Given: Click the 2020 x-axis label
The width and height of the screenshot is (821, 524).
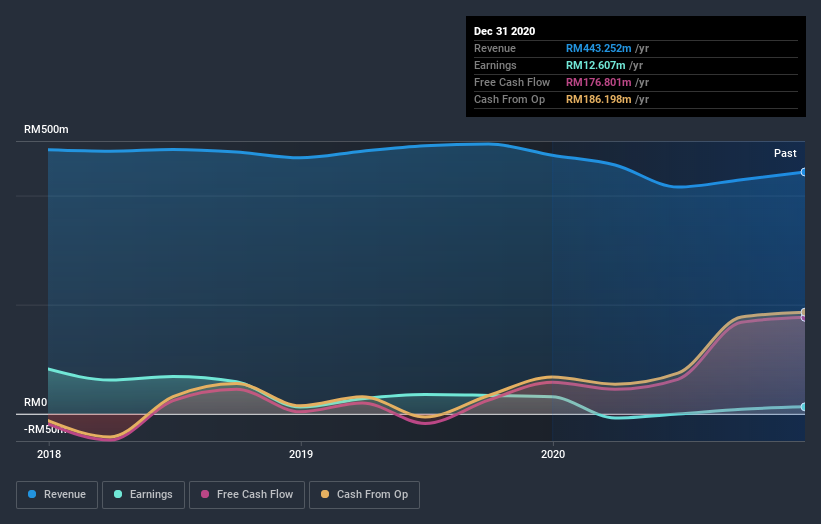Looking at the screenshot, I should click(553, 454).
